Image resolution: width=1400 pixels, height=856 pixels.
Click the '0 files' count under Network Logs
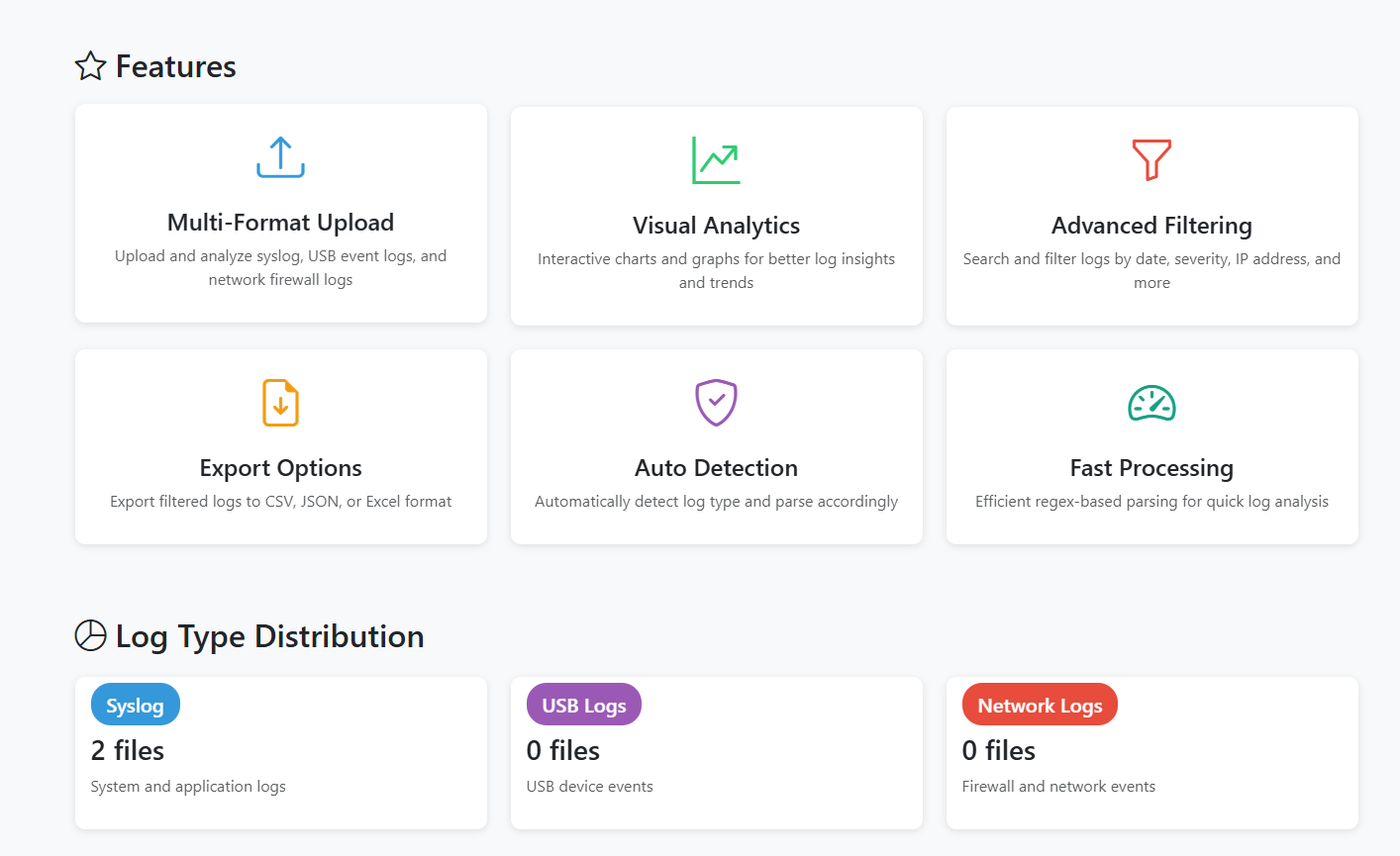[999, 751]
